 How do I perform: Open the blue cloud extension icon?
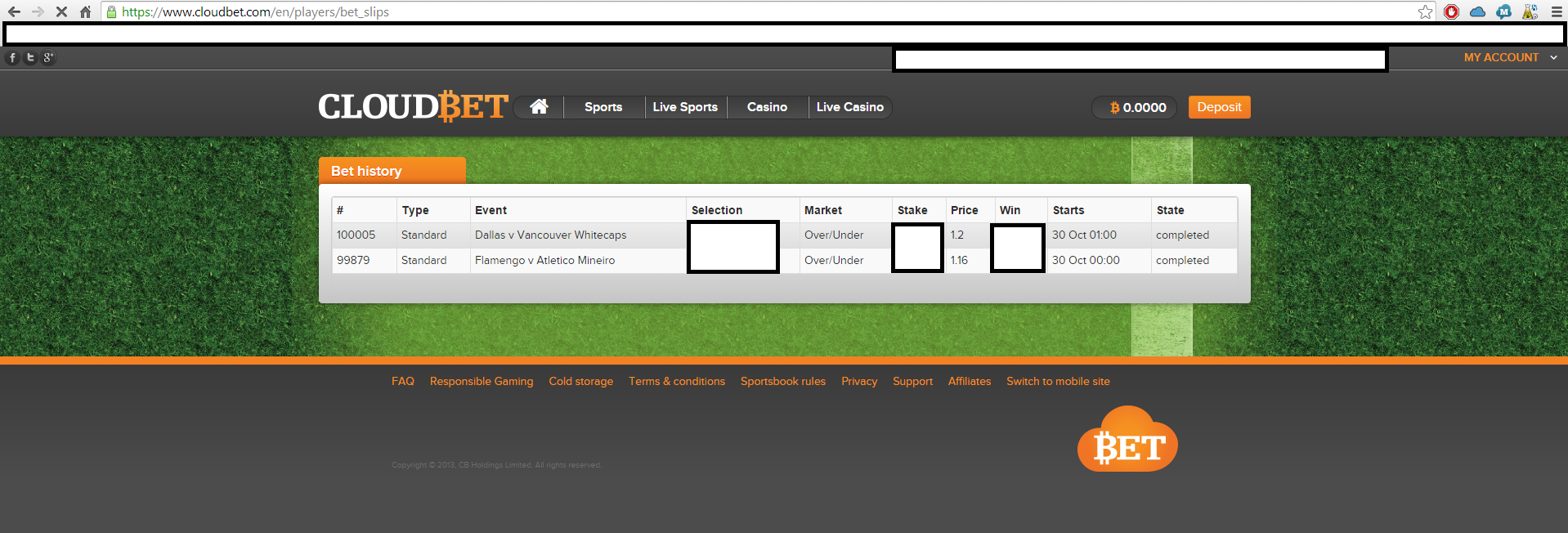coord(1477,11)
